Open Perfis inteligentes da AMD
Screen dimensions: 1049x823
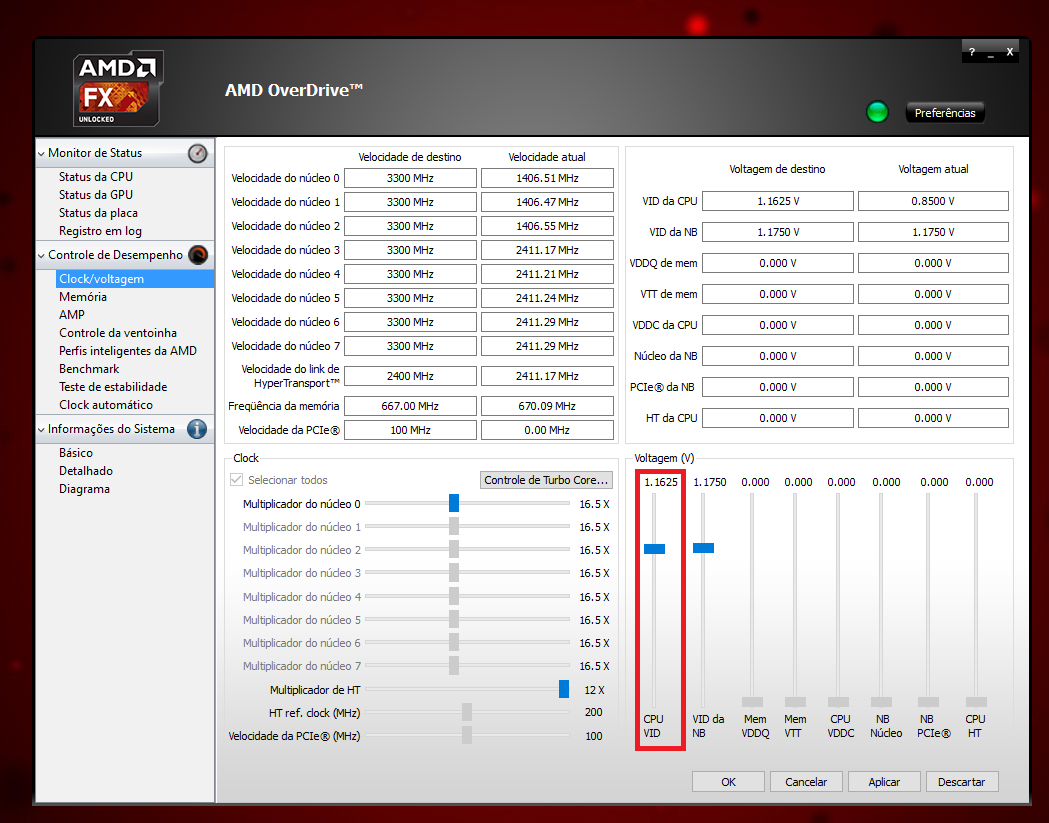point(128,351)
